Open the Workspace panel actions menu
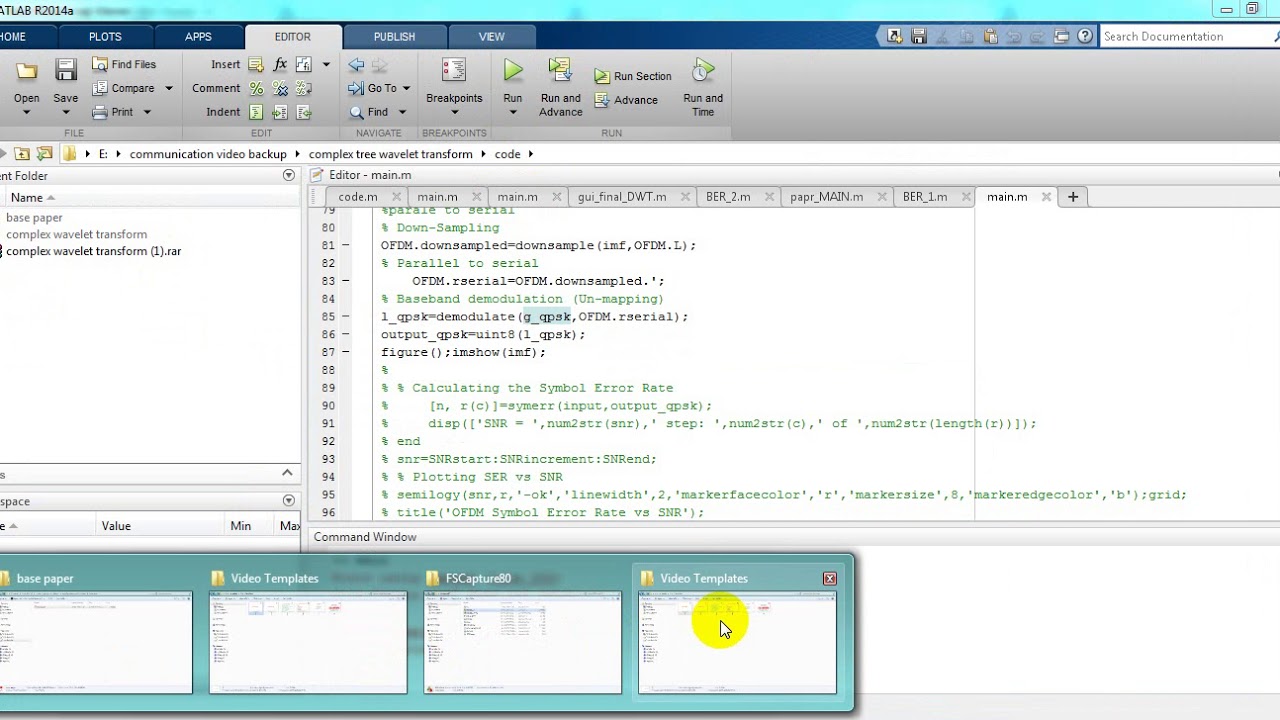The height and width of the screenshot is (720, 1280). point(289,501)
